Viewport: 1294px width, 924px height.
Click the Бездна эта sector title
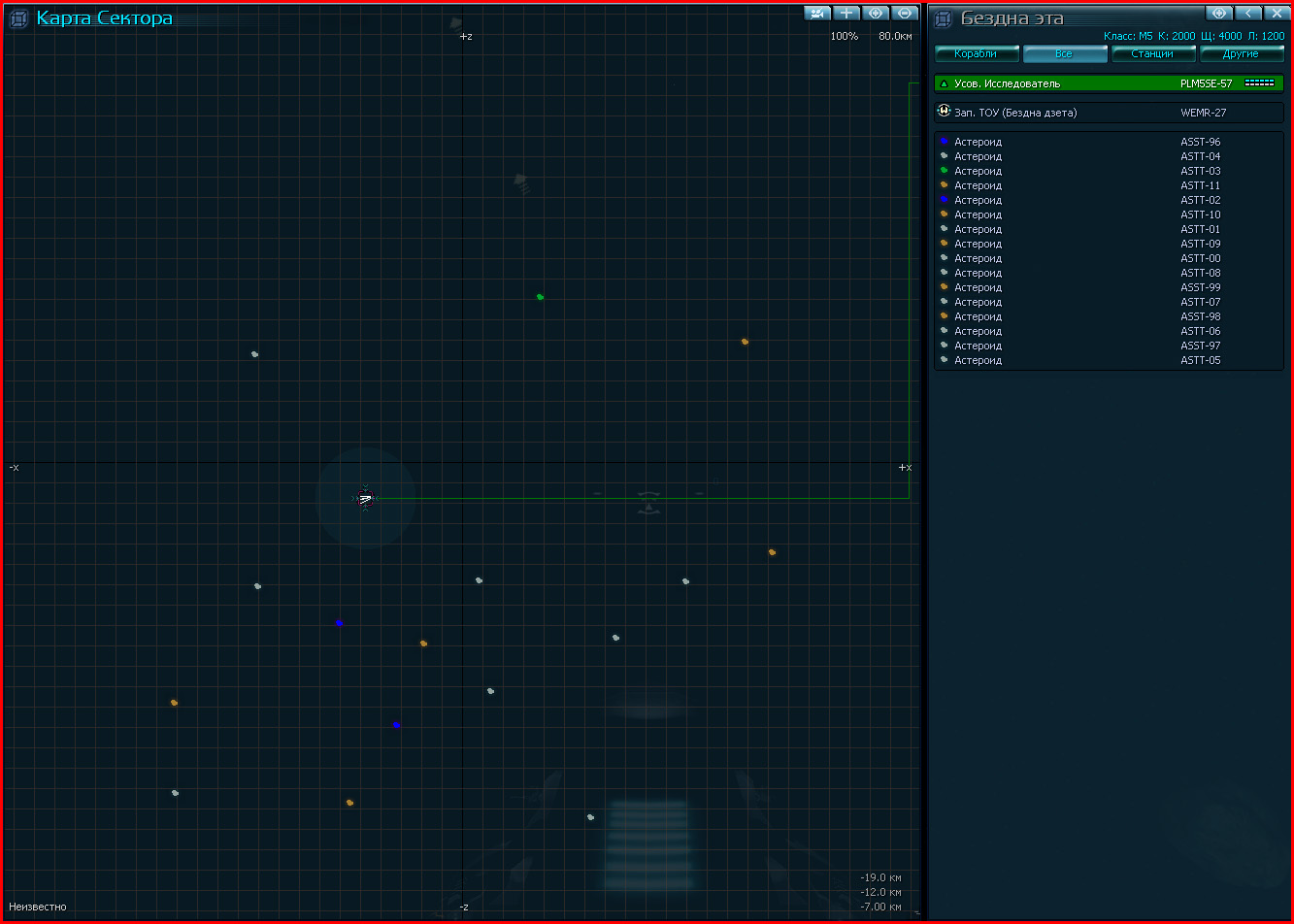(1012, 17)
